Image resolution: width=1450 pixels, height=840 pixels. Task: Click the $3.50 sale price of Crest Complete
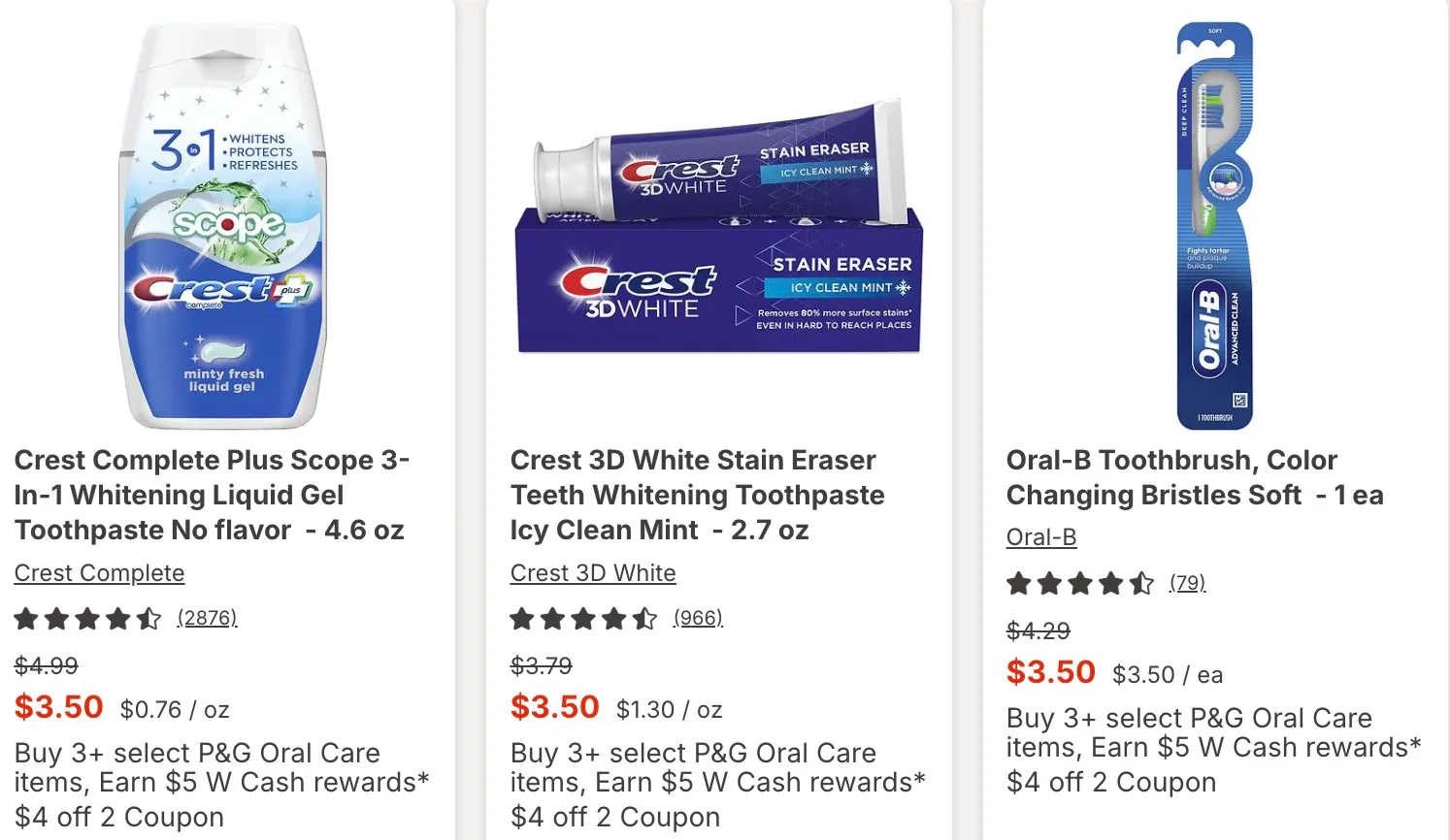tap(59, 707)
